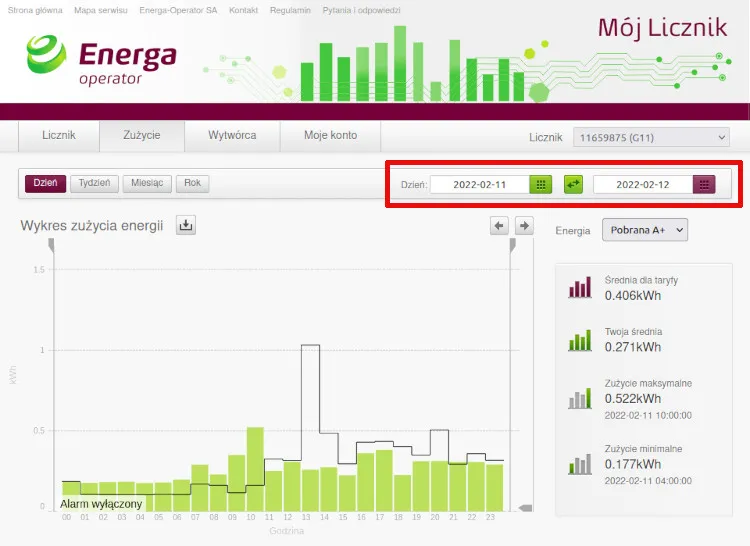Click Zużycie minimalne bar icon

tap(580, 464)
